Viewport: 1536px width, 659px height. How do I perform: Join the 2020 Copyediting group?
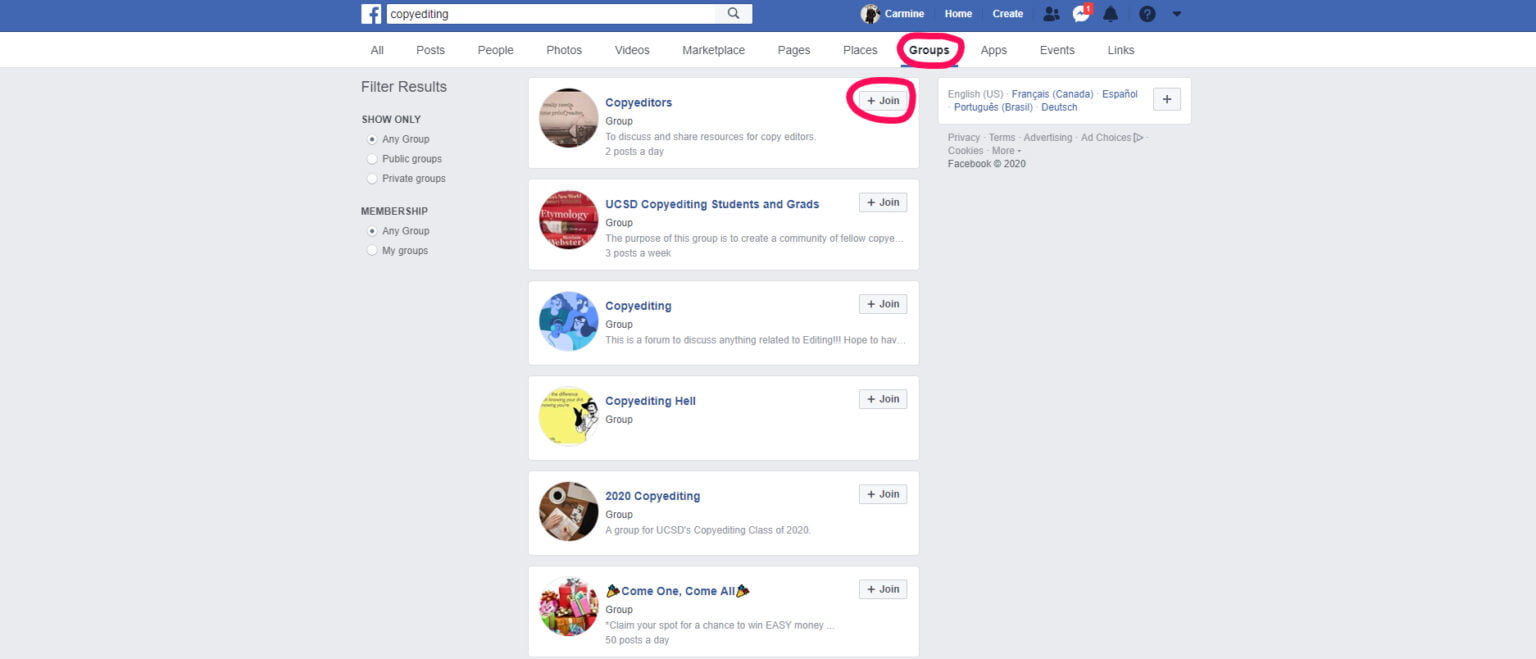(883, 494)
